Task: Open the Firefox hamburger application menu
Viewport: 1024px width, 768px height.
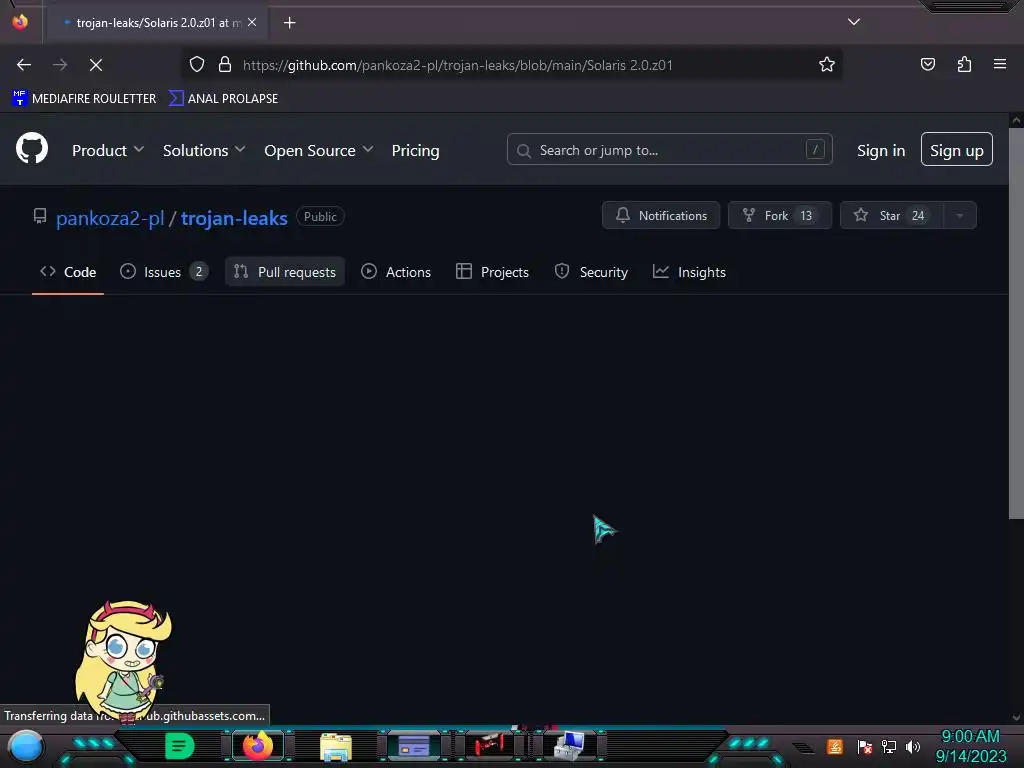Action: coord(1000,64)
